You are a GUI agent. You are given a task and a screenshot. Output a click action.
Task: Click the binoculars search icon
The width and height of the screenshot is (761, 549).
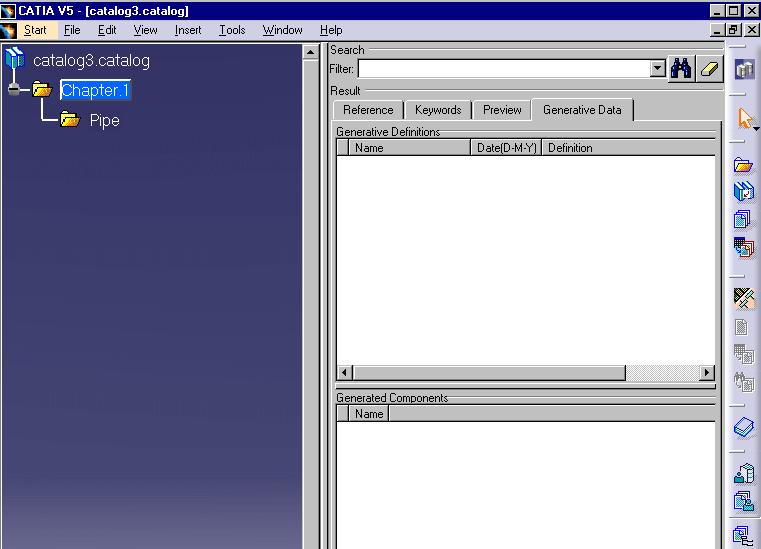(x=681, y=69)
